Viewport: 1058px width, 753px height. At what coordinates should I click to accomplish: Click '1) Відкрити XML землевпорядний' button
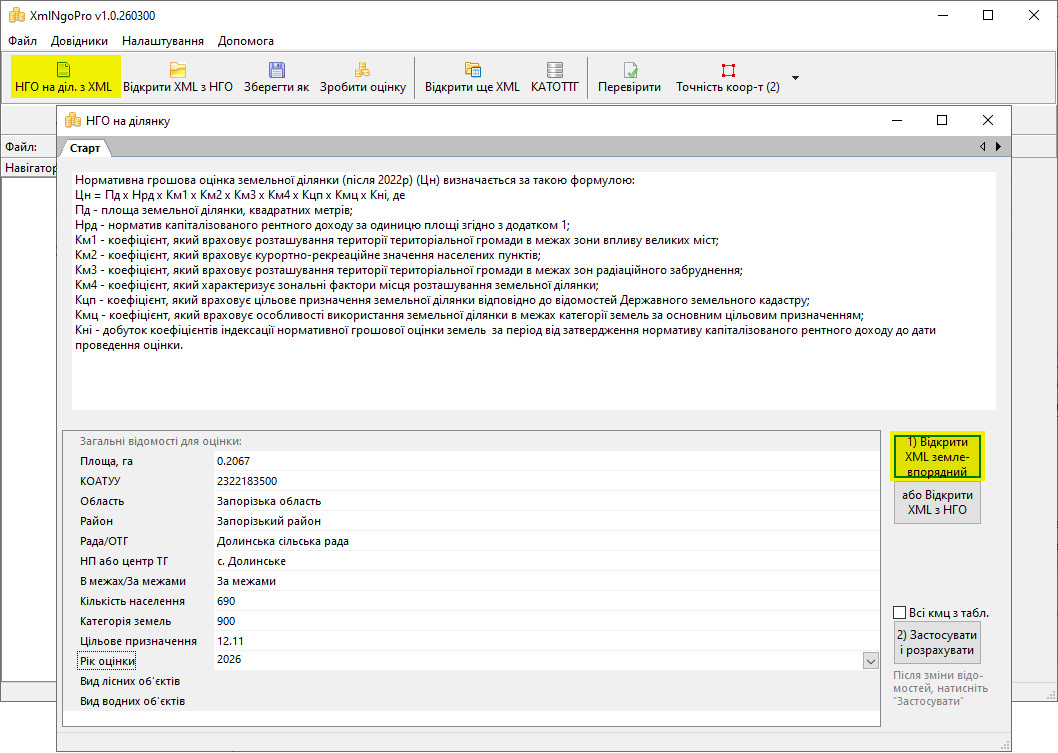tap(937, 457)
